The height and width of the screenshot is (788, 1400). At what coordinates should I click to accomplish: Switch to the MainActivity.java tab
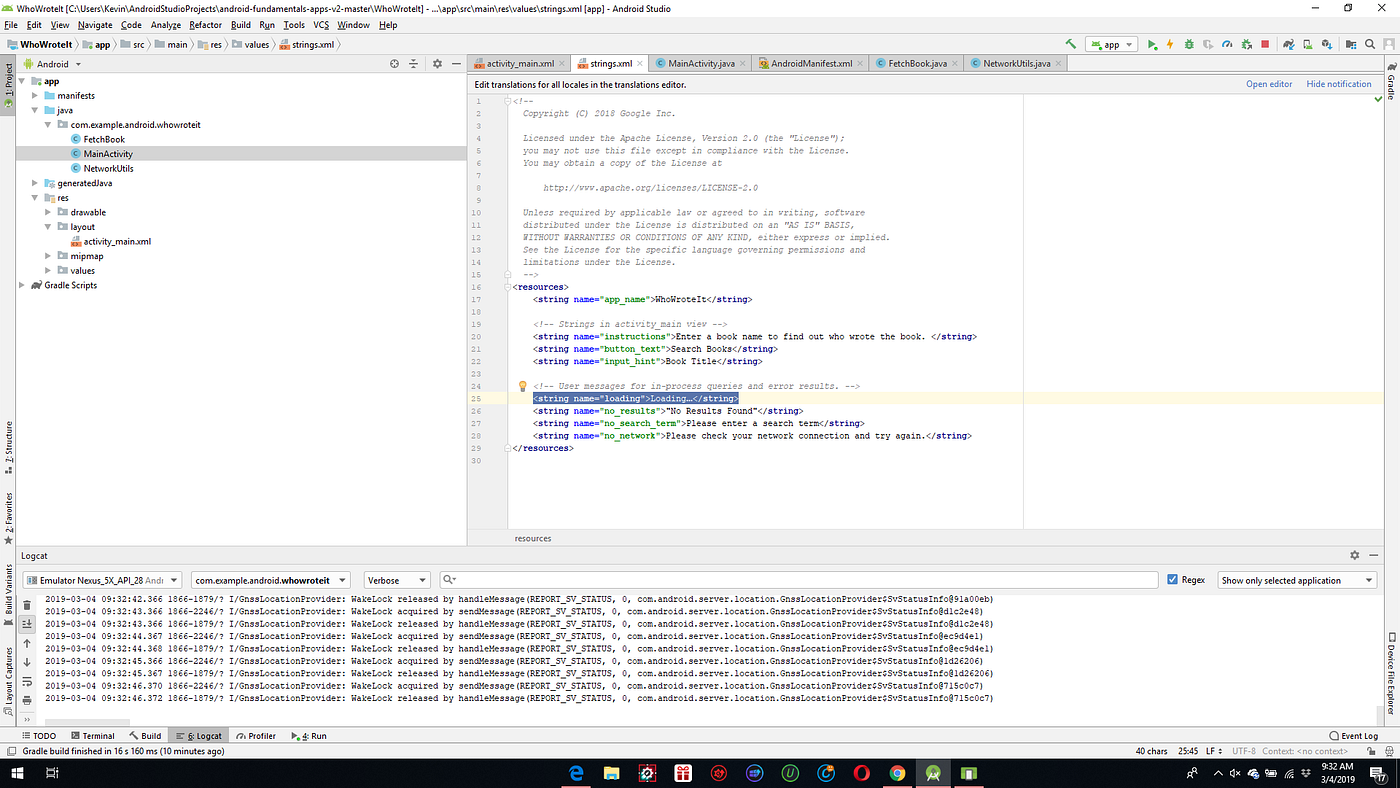click(x=700, y=62)
